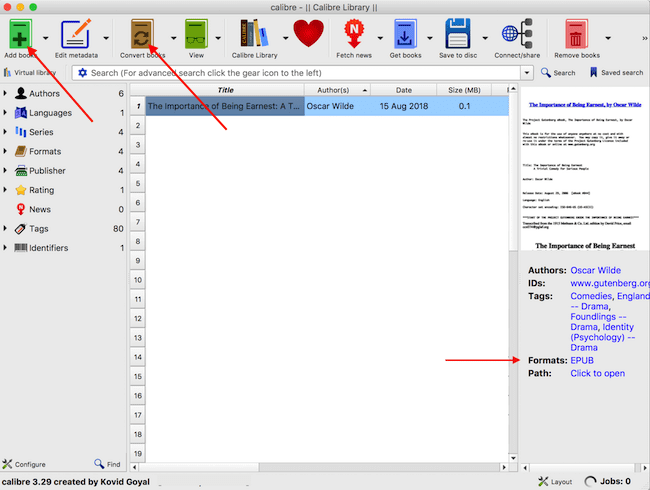Open the Save to disc dropdown arrow
The image size is (650, 490).
pos(485,38)
